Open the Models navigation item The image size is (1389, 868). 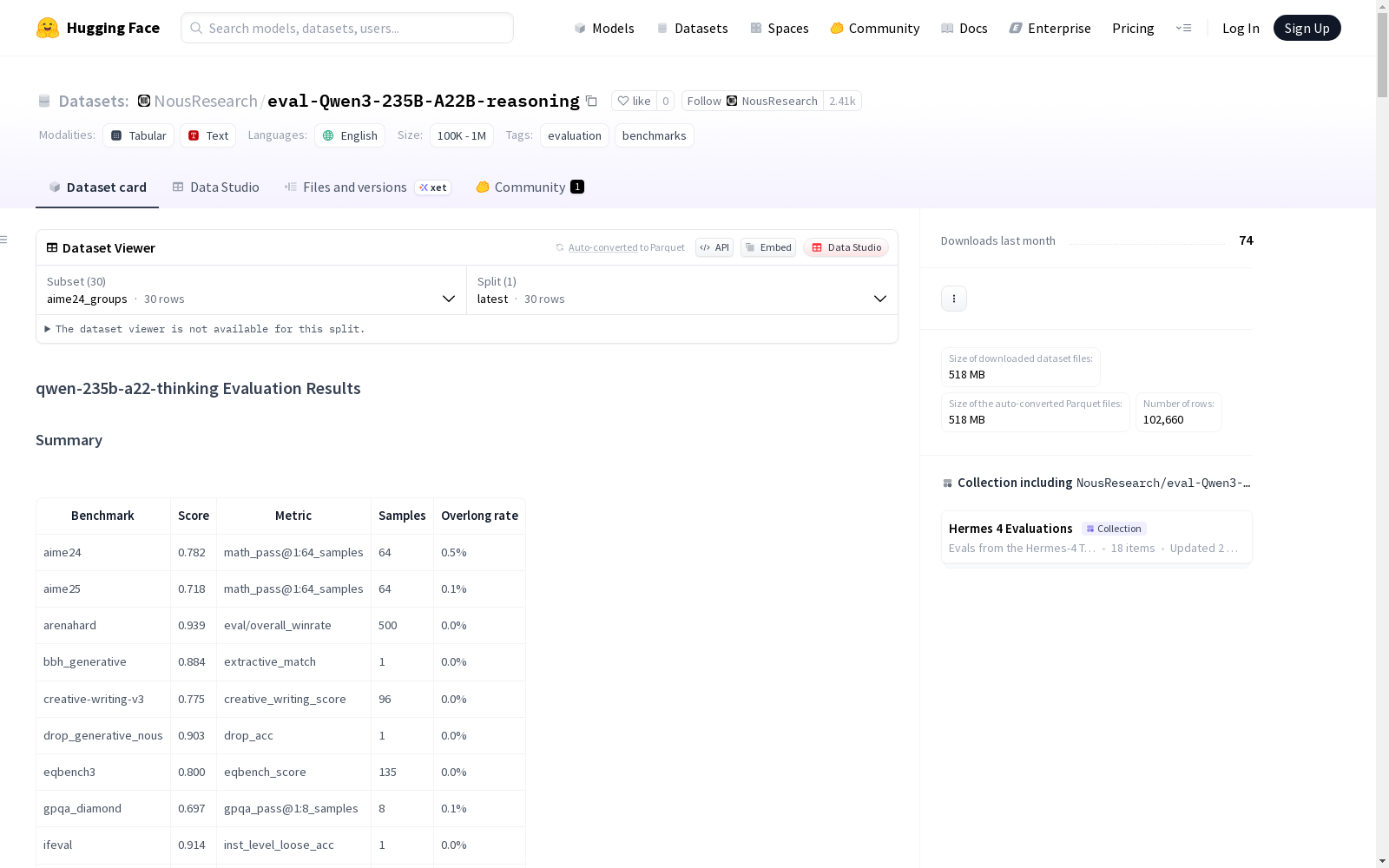coord(604,28)
